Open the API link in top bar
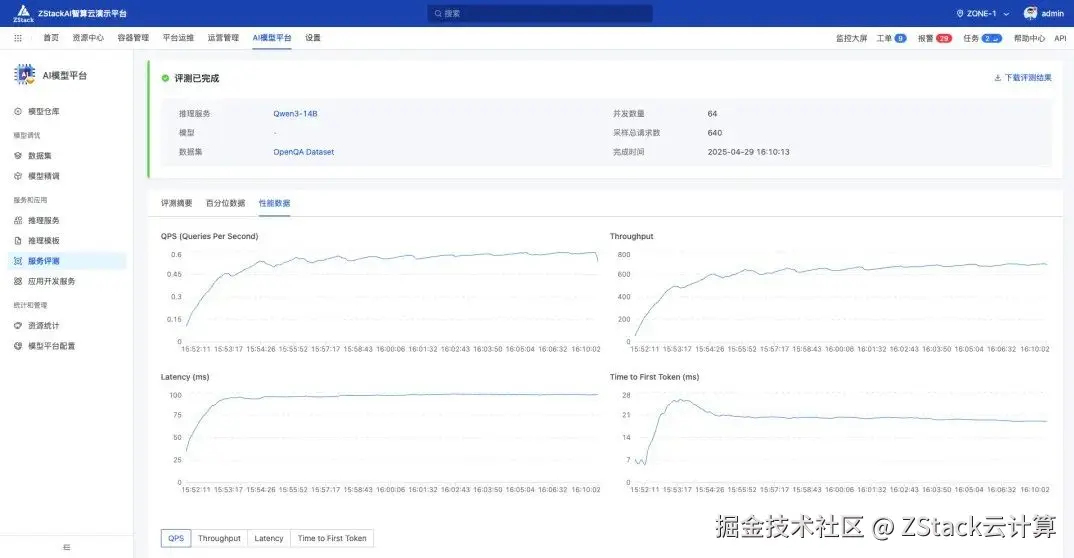The width and height of the screenshot is (1074, 558). (x=1060, y=38)
